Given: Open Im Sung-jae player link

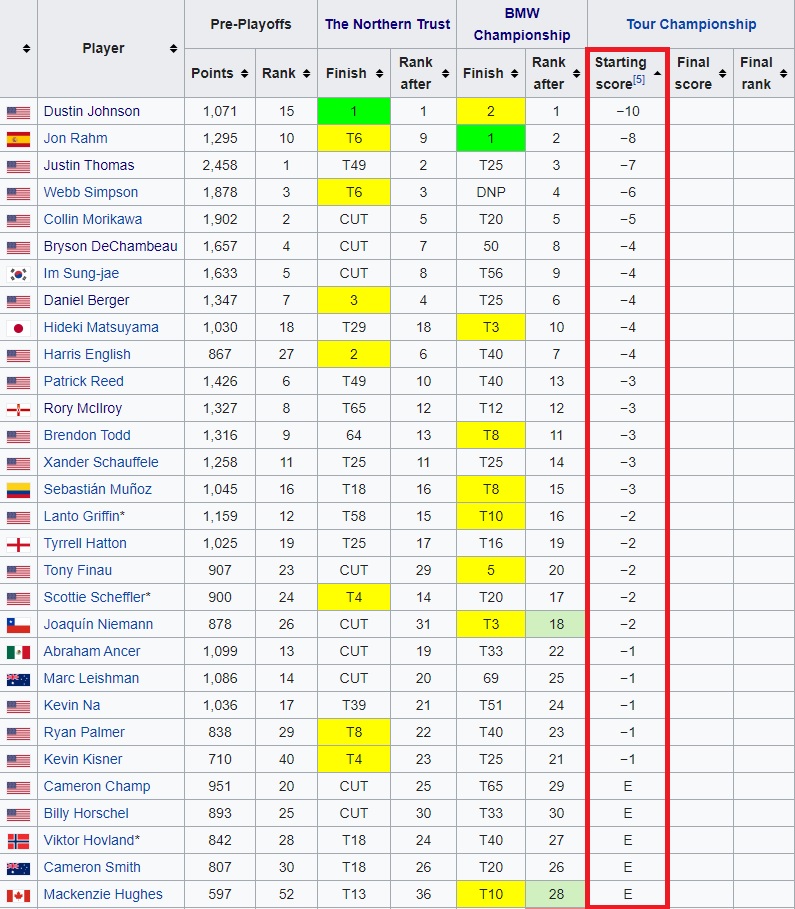Looking at the screenshot, I should [81, 273].
